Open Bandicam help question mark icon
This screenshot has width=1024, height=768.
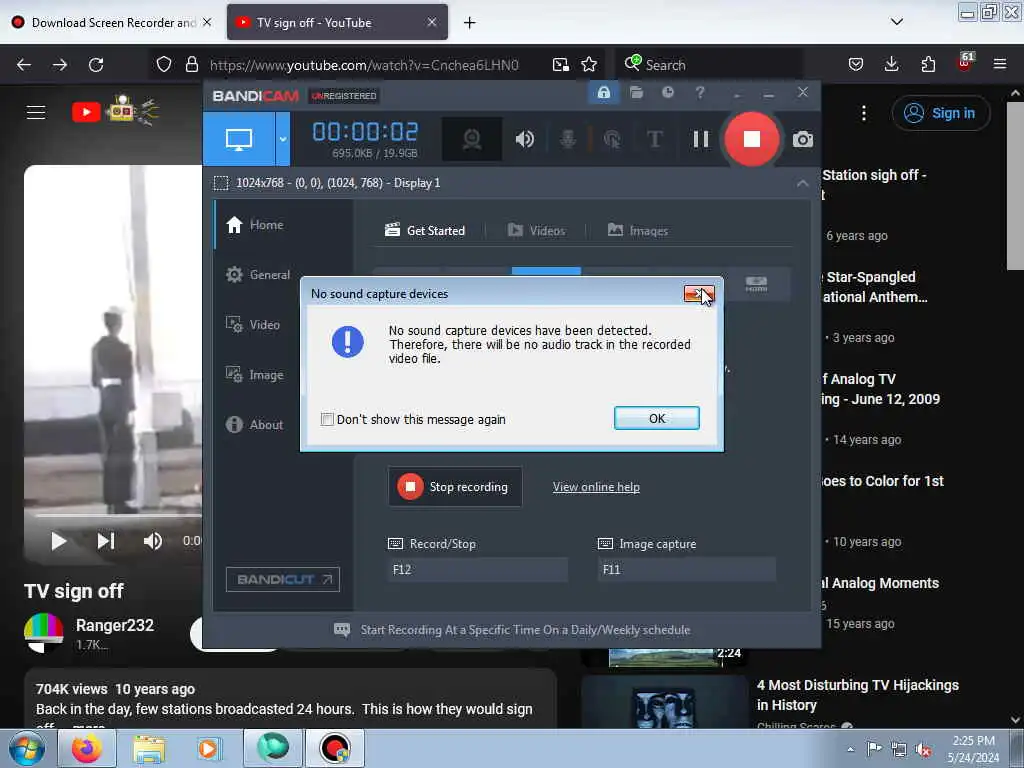[x=699, y=93]
